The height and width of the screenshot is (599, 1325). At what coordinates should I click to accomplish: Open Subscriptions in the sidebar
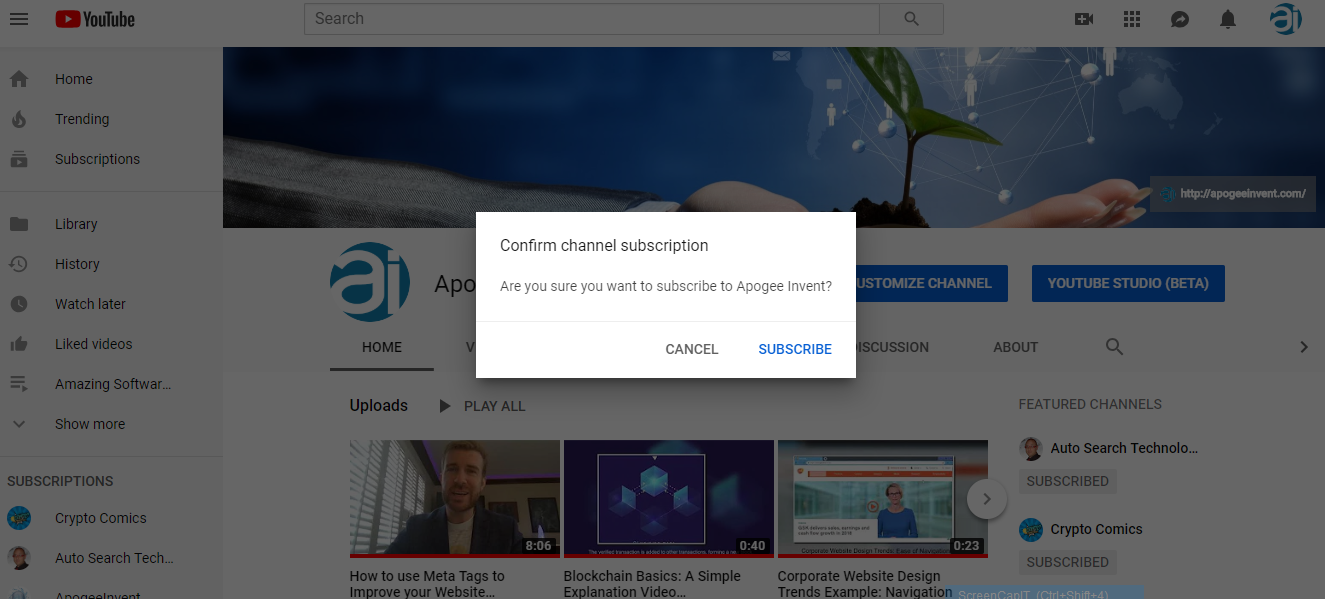[x=97, y=159]
